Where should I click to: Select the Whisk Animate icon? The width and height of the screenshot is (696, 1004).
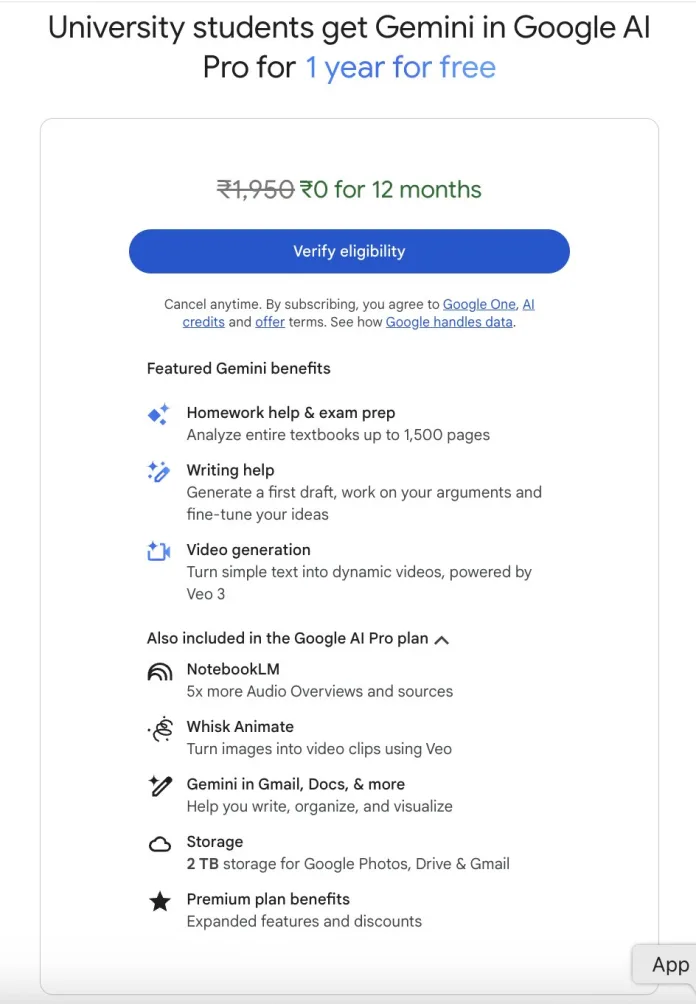point(160,731)
